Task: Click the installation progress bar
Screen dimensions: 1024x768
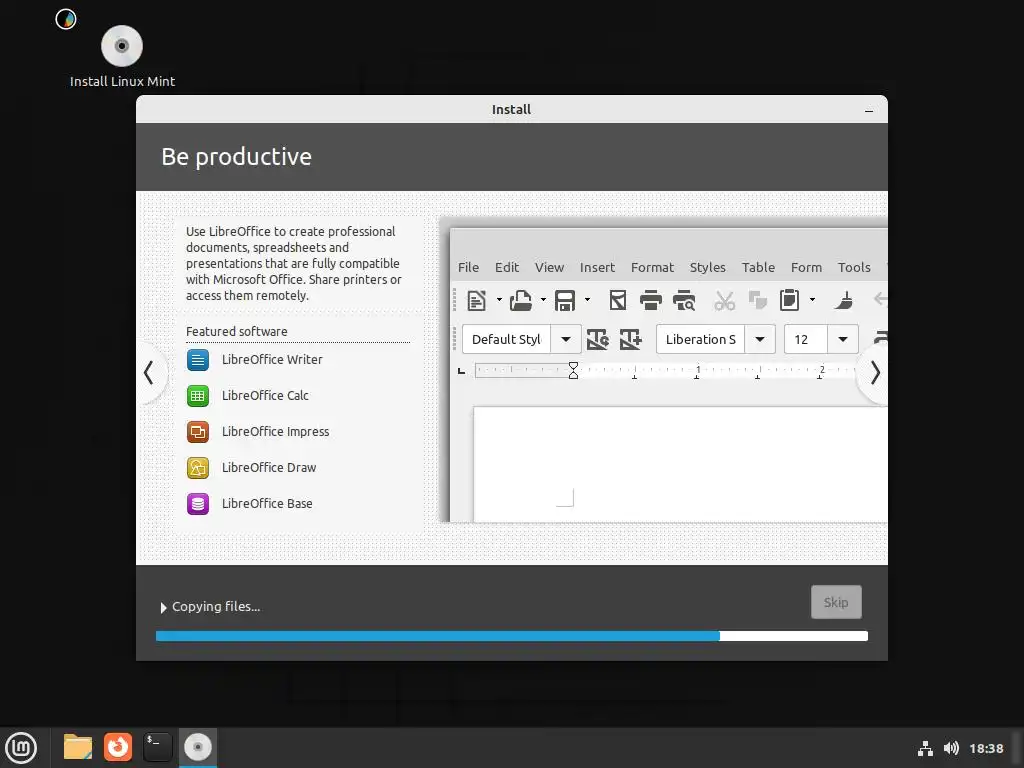Action: click(511, 636)
